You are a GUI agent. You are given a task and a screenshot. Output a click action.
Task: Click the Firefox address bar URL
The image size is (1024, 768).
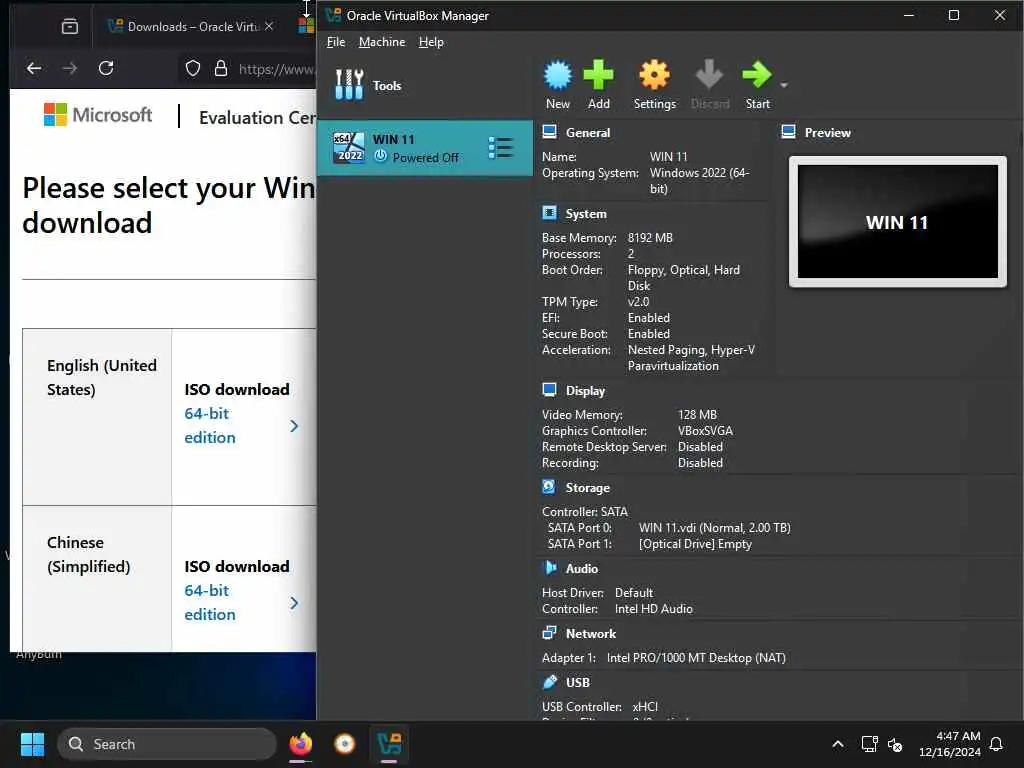[x=276, y=69]
